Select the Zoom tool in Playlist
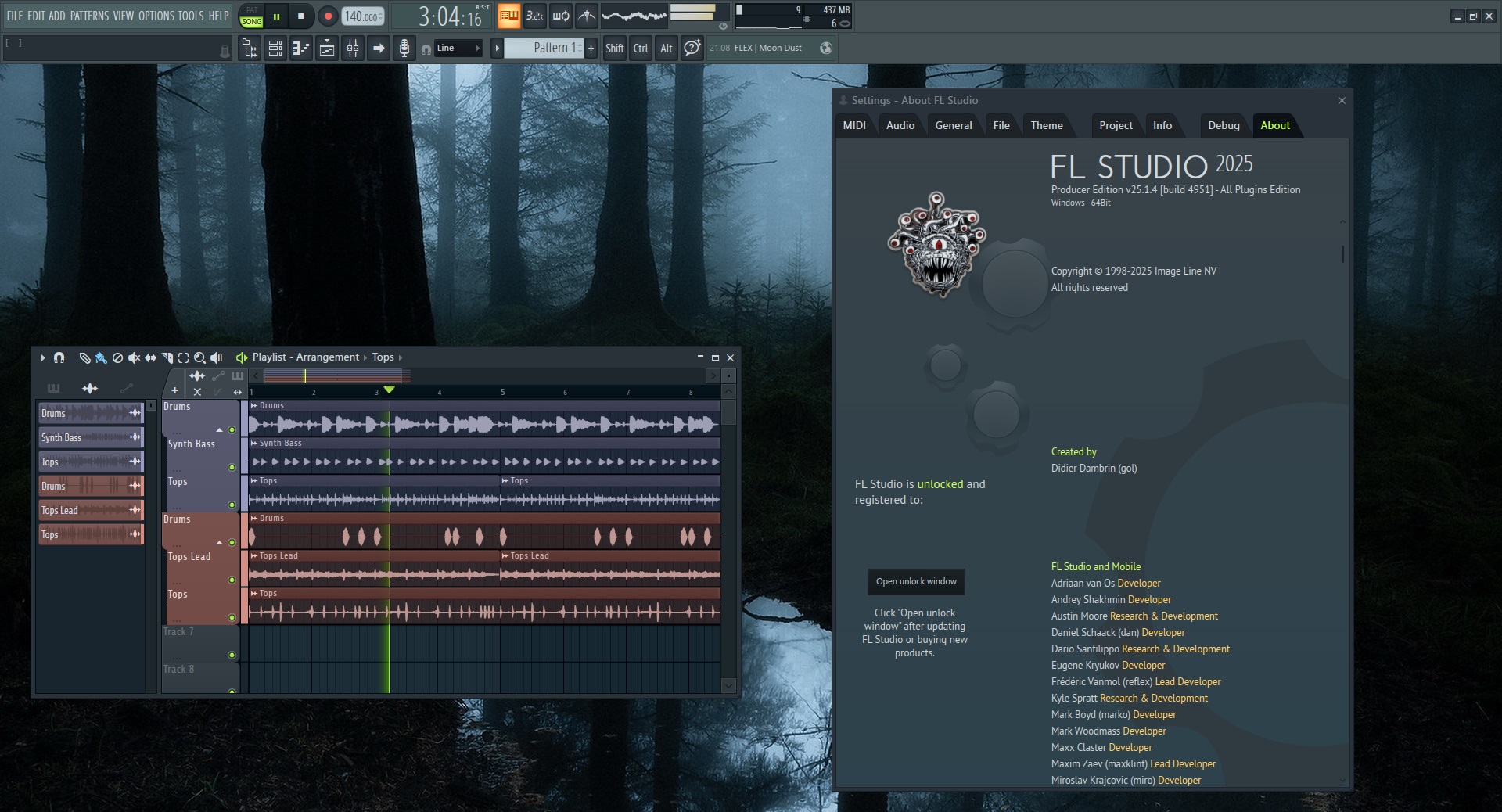This screenshot has height=812, width=1502. tap(199, 357)
